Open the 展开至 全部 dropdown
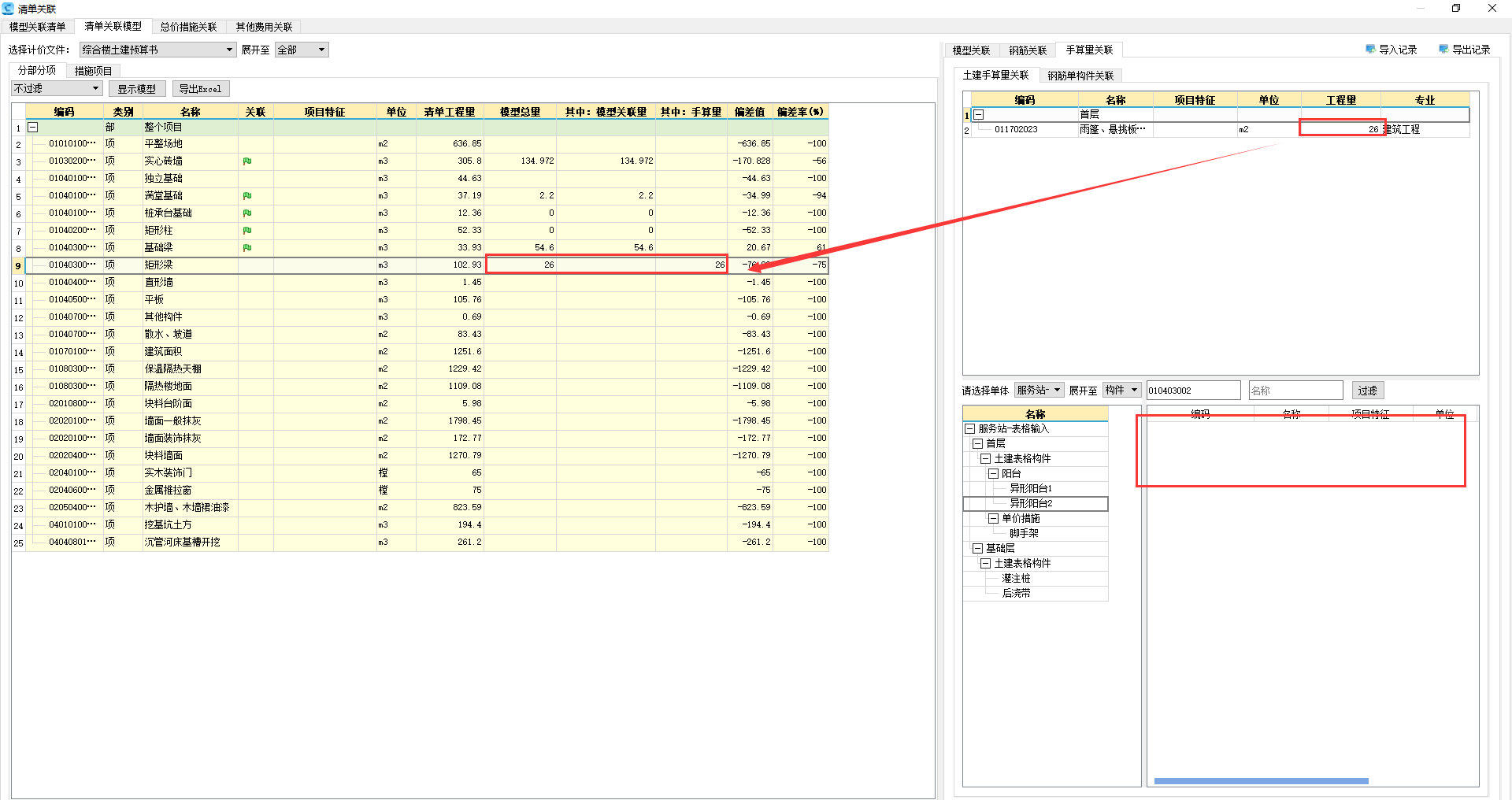This screenshot has width=1512, height=800. click(x=302, y=50)
